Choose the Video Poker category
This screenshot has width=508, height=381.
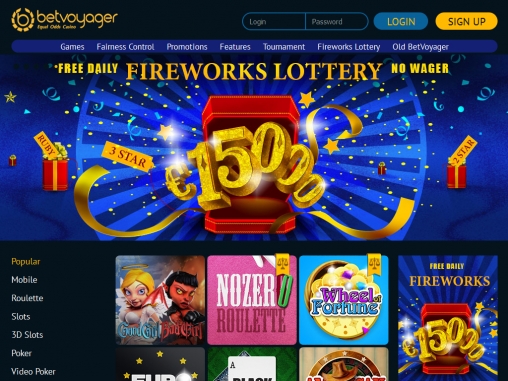pos(33,371)
